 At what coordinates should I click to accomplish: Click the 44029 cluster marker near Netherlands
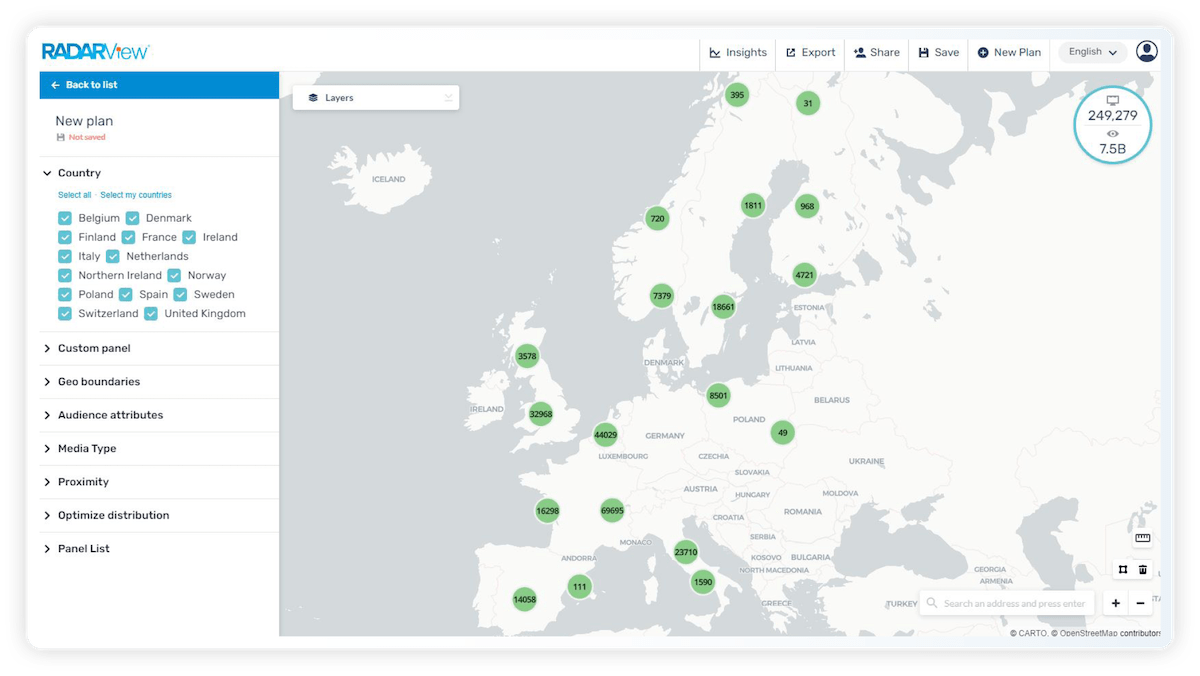pos(605,434)
